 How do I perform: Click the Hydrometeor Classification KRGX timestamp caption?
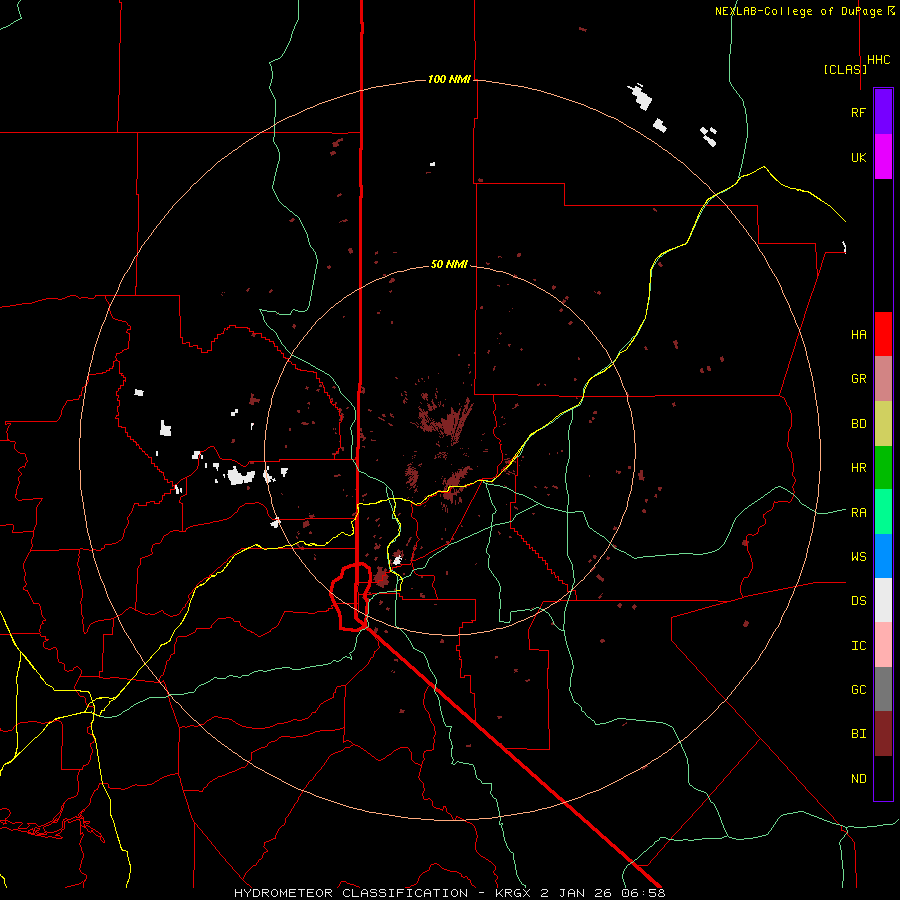click(x=449, y=893)
